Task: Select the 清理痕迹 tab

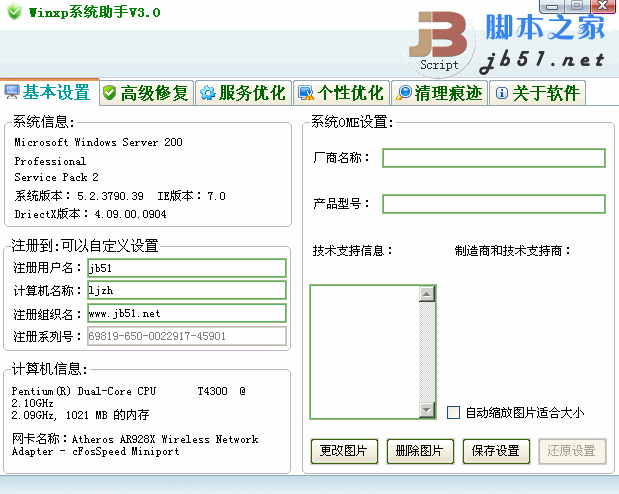Action: (439, 93)
